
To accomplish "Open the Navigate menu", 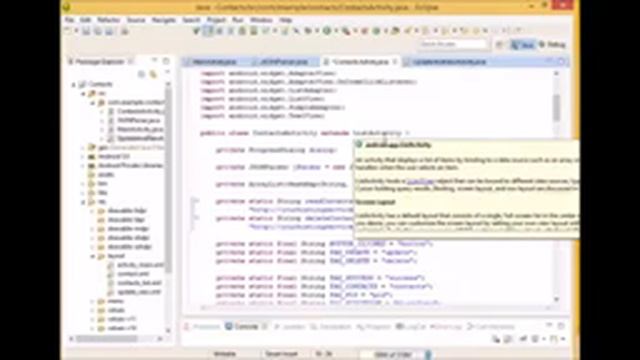I will (x=164, y=20).
